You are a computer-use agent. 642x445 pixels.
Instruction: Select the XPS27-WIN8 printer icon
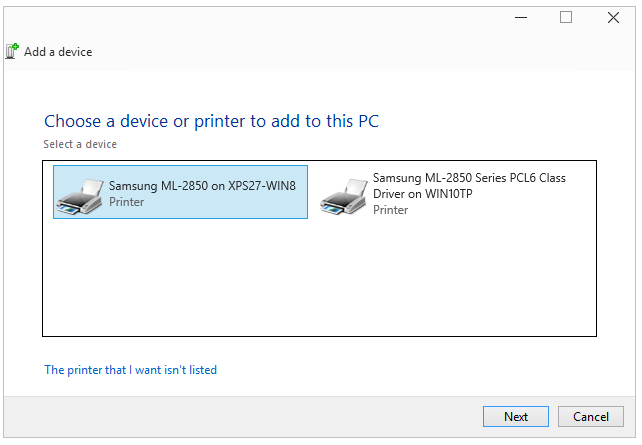80,197
